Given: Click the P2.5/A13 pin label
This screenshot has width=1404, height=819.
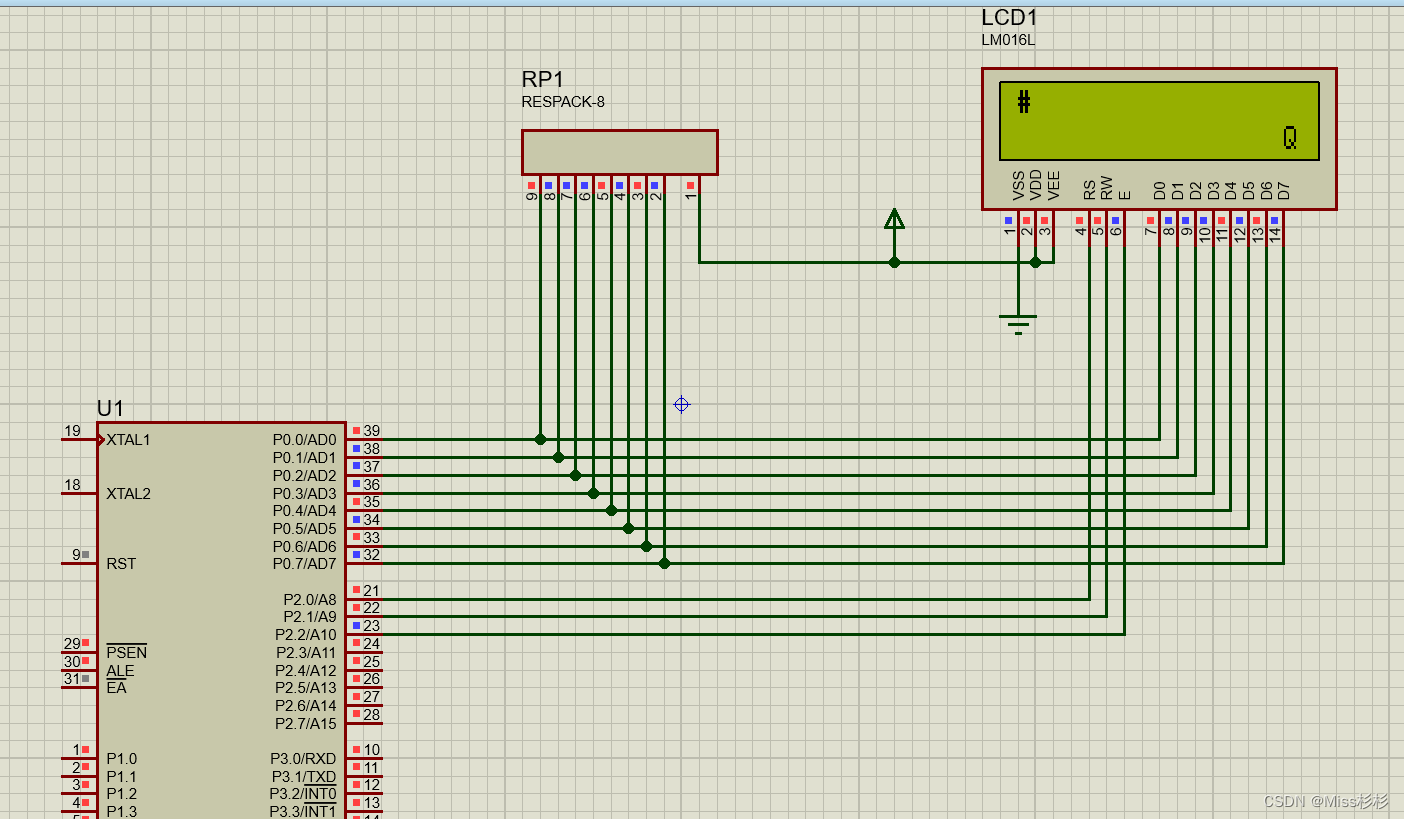Looking at the screenshot, I should point(306,688).
